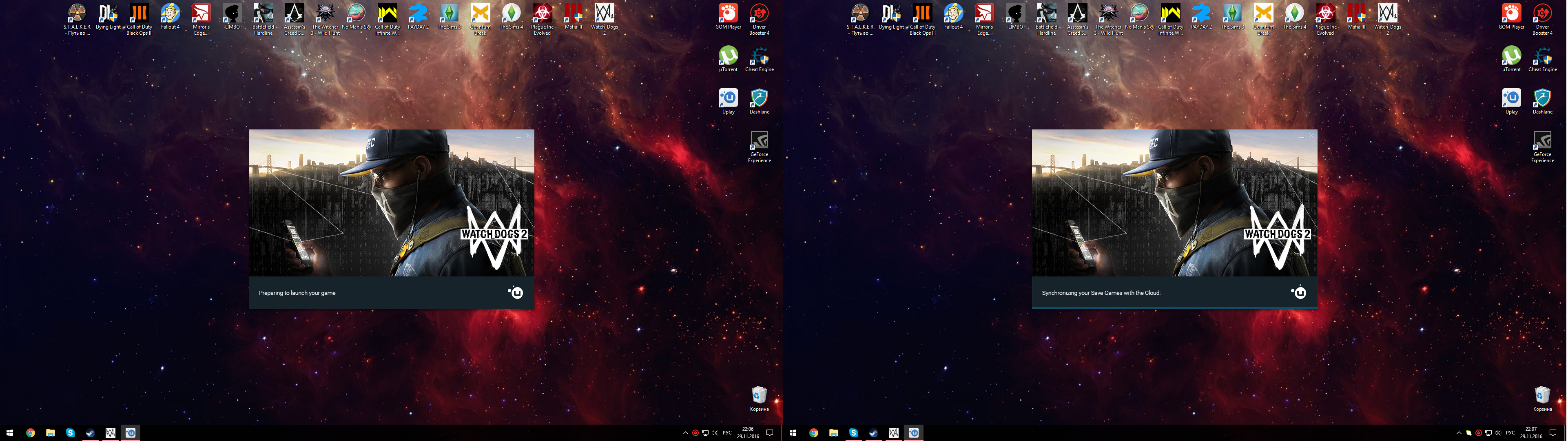The height and width of the screenshot is (441, 1568).
Task: Show hidden tray icons on right taskbar
Action: pyautogui.click(x=1458, y=433)
